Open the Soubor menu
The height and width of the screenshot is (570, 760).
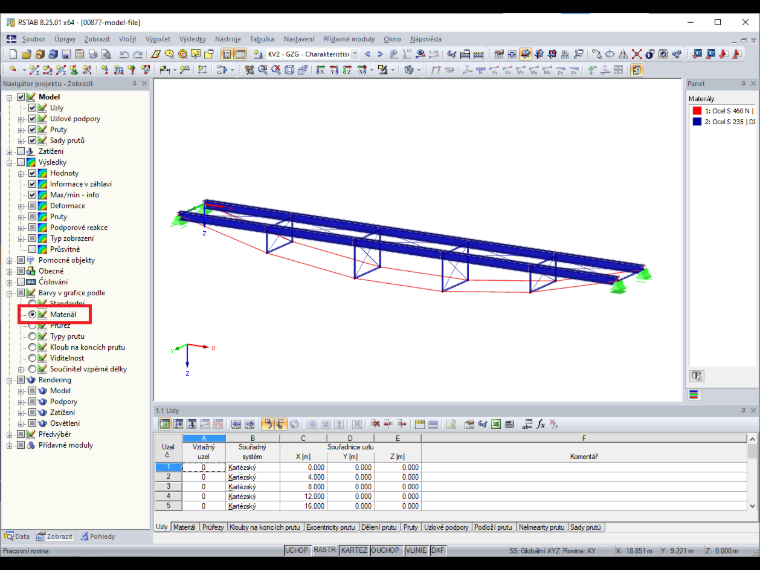[x=33, y=39]
